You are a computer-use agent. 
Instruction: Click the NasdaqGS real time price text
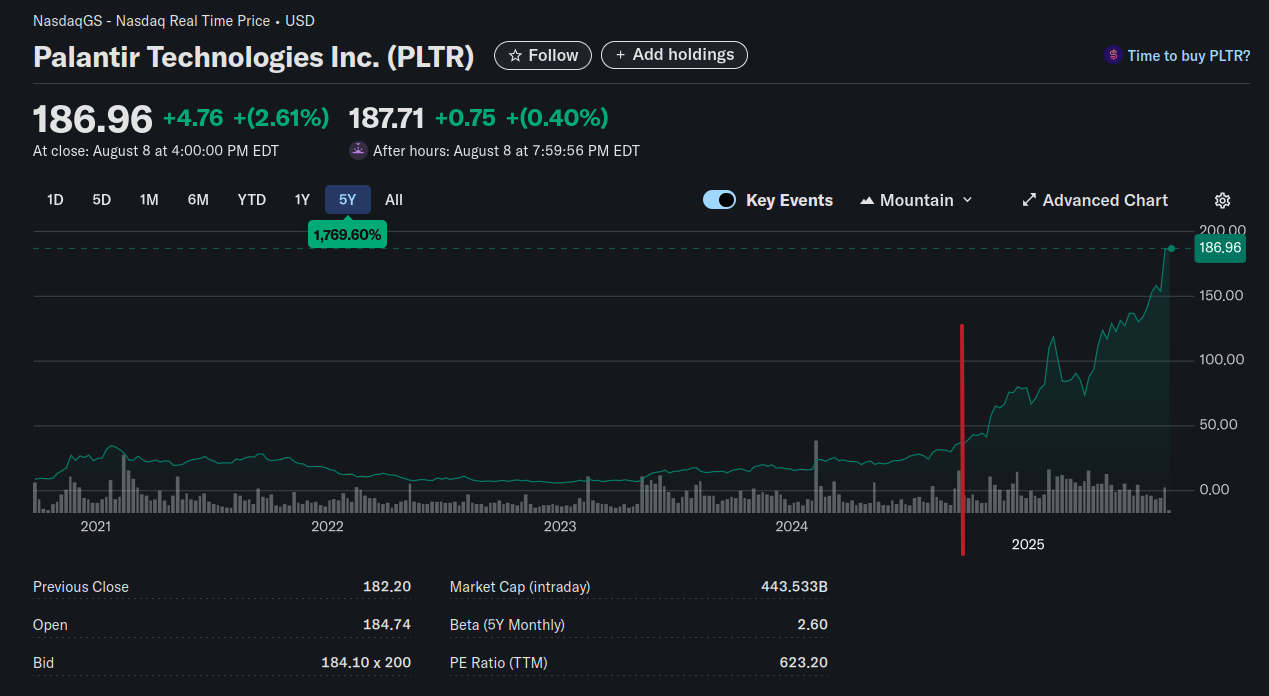click(174, 21)
